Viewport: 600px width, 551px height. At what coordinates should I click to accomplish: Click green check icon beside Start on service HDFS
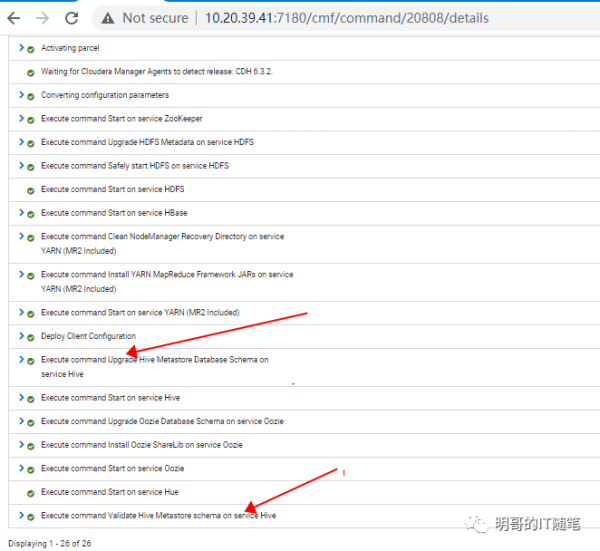pos(31,190)
